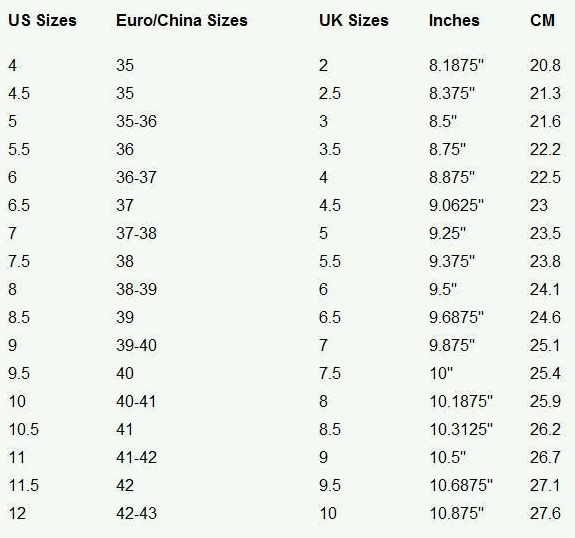Click the 8.1875" inches value

tap(457, 65)
